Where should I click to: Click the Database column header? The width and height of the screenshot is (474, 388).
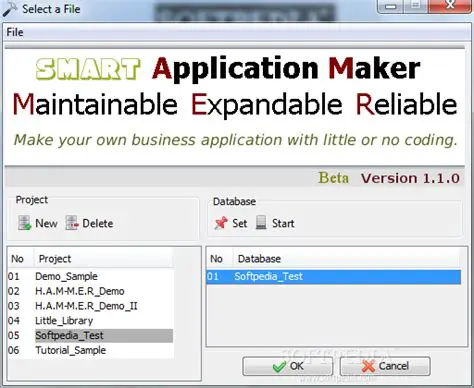click(x=346, y=259)
